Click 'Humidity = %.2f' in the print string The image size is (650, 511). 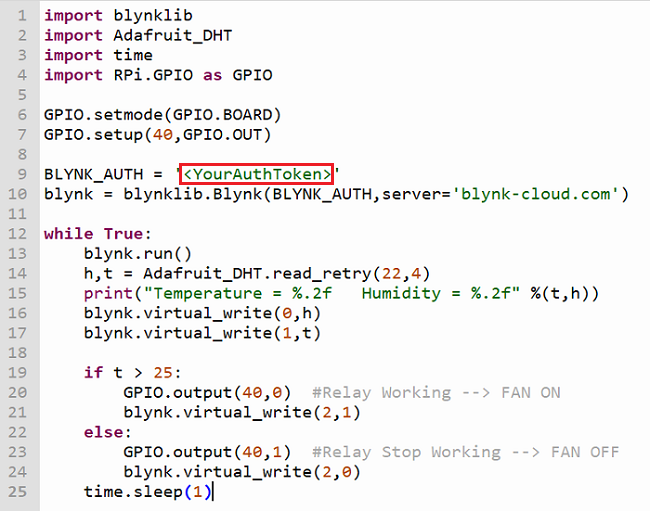click(436, 293)
